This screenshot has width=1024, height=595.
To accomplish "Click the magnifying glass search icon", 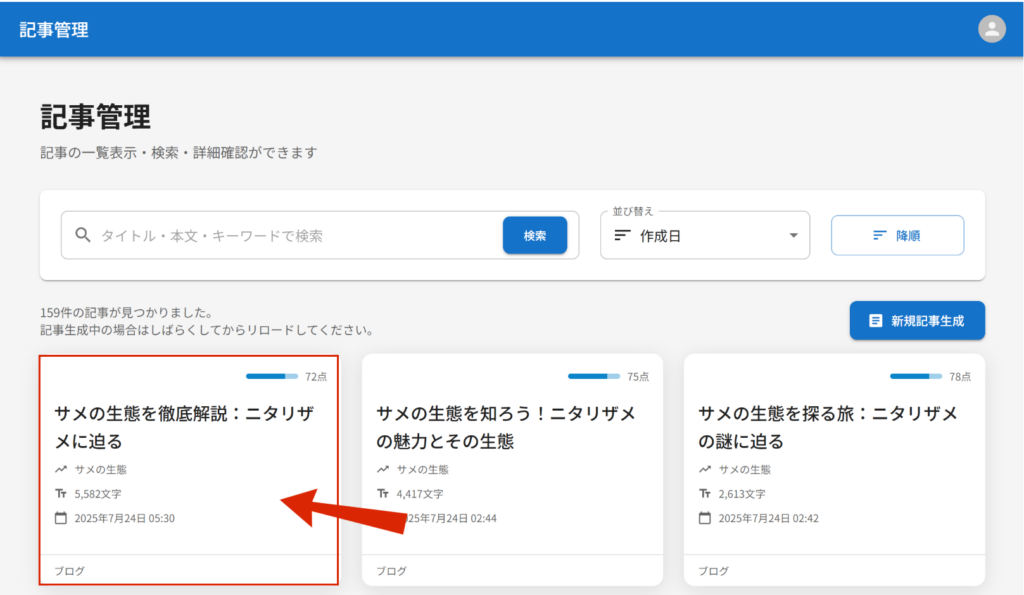I will [x=83, y=235].
